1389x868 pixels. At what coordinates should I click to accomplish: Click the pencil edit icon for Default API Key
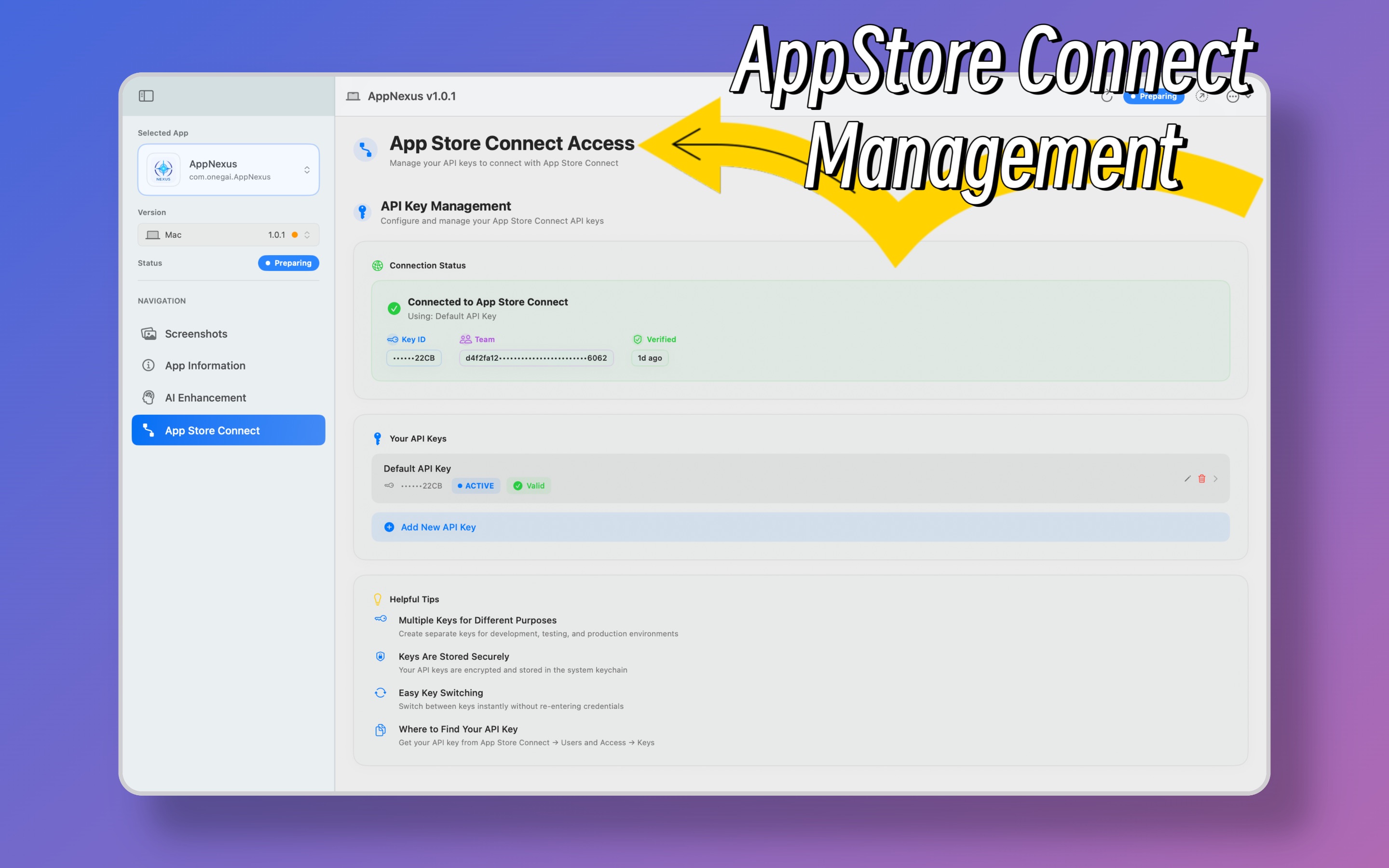(x=1187, y=478)
